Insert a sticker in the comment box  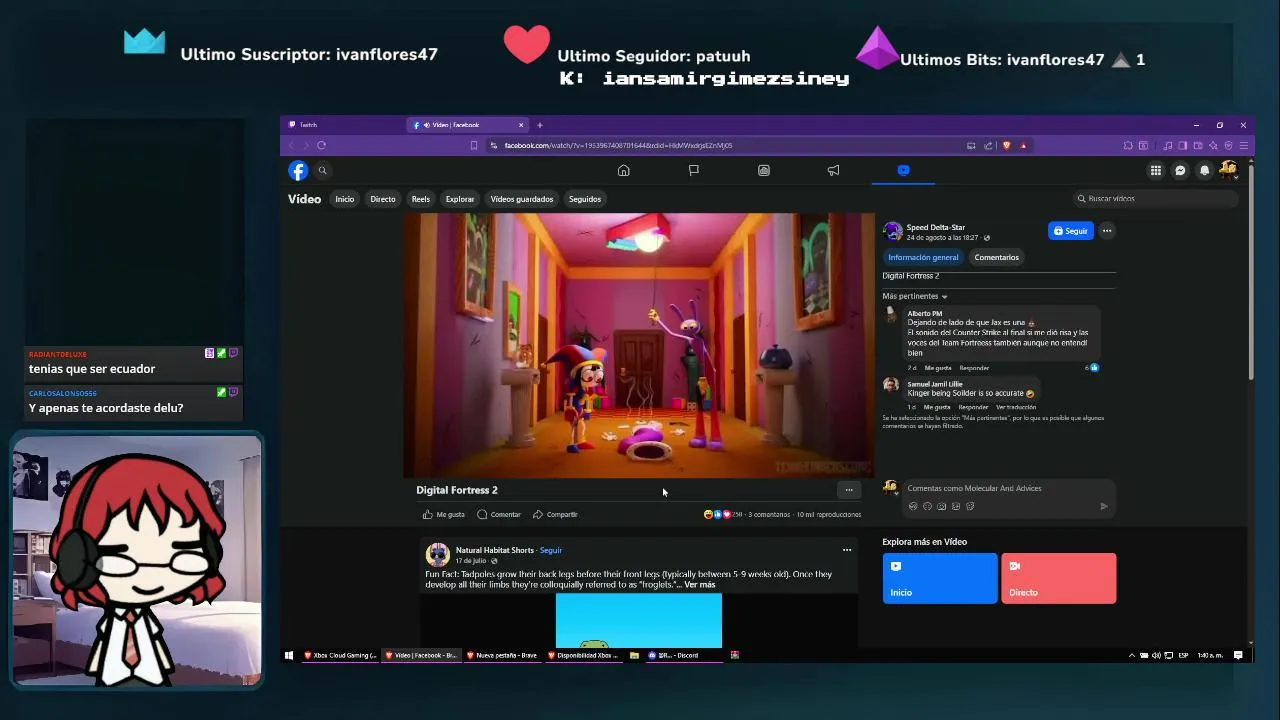(970, 506)
